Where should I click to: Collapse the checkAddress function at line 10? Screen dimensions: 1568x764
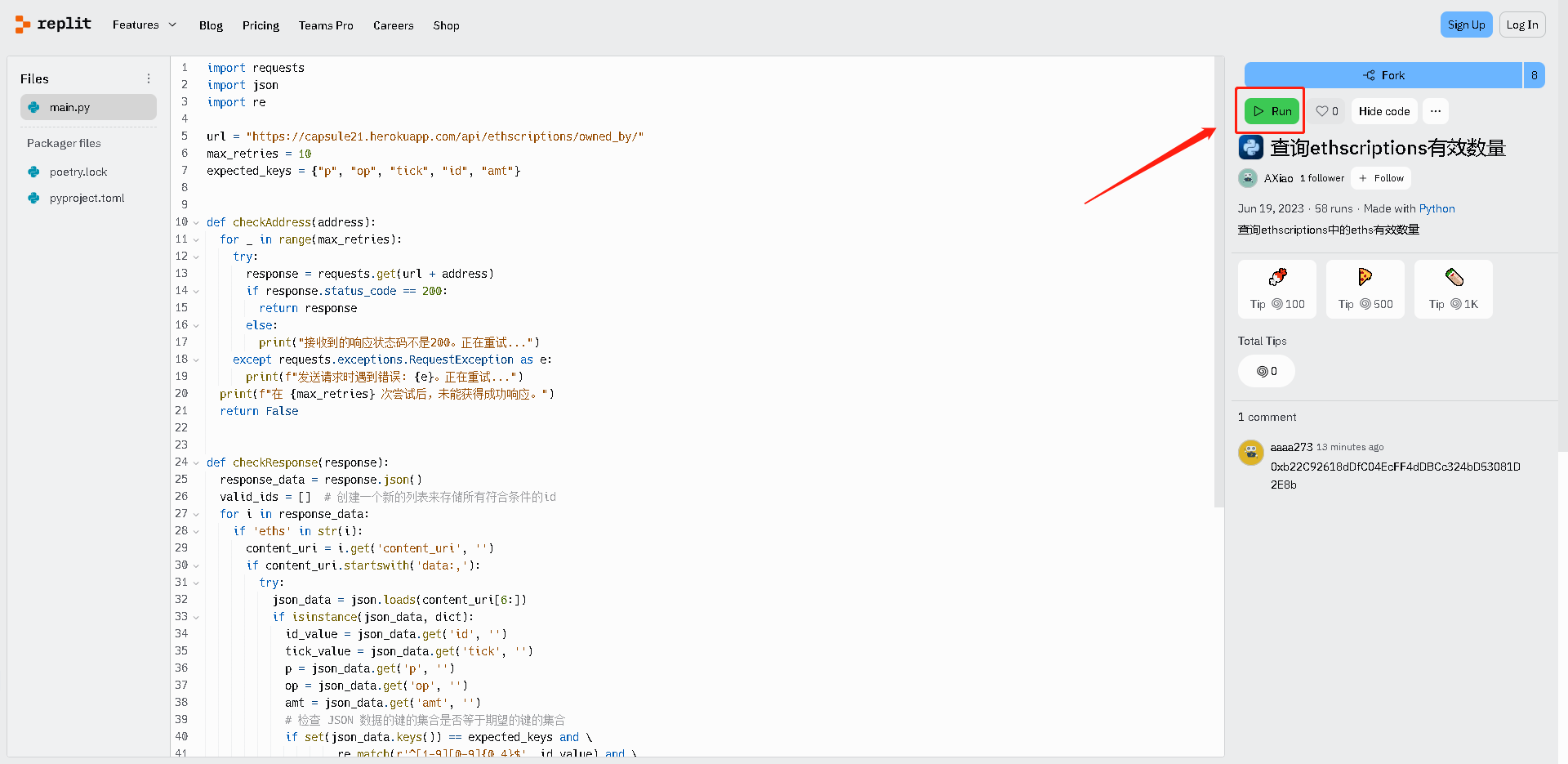point(196,222)
